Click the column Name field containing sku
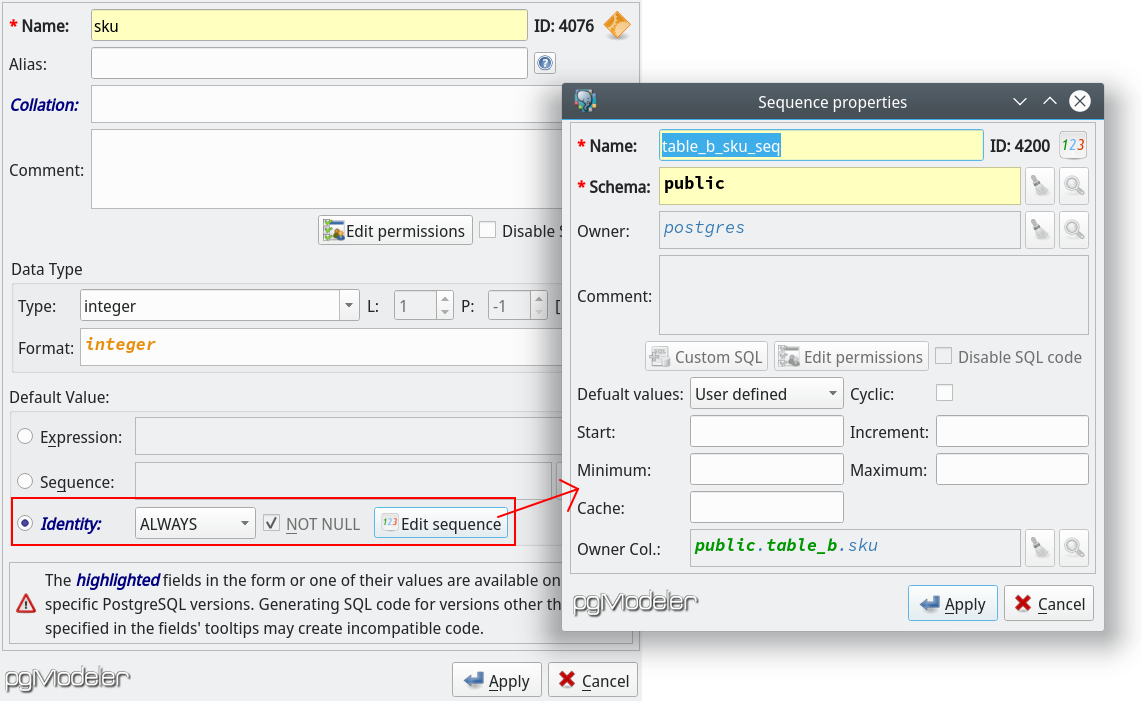 (309, 26)
